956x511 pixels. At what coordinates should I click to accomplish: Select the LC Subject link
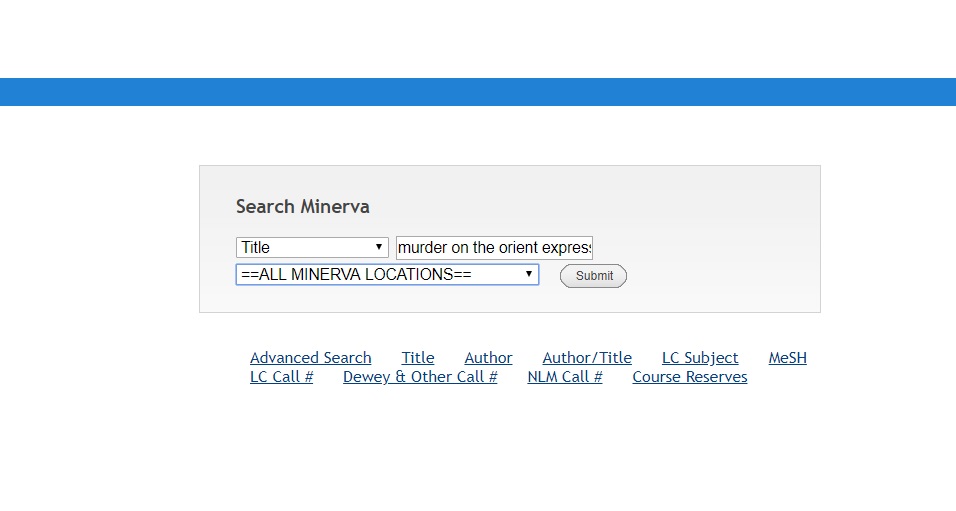(700, 358)
